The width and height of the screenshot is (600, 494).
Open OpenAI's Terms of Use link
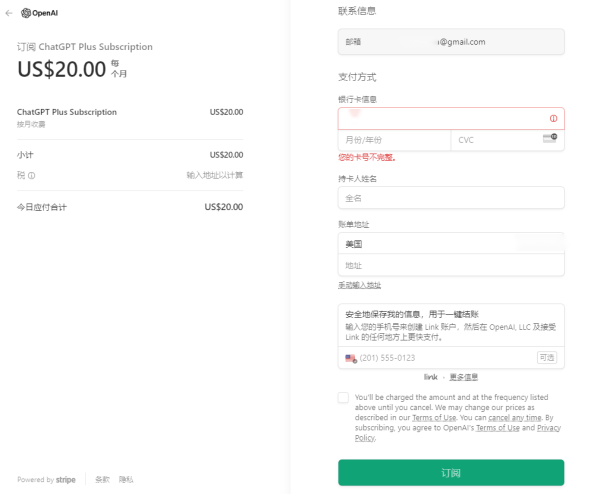497,428
